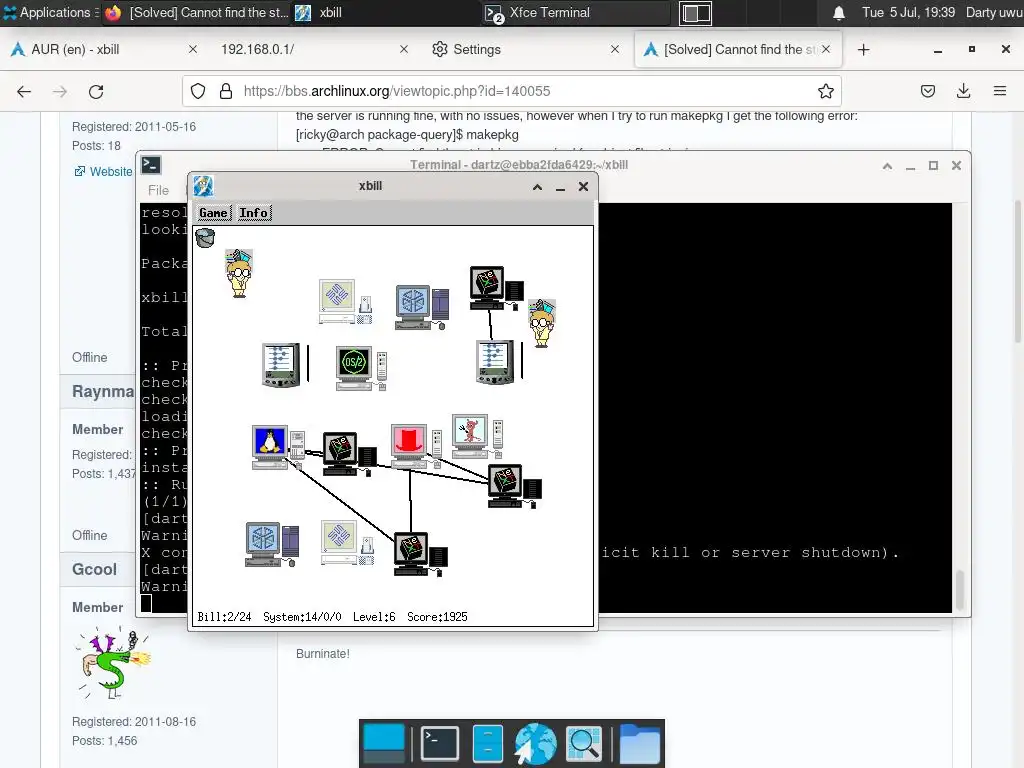Click the System:14/0/0 status text
The width and height of the screenshot is (1024, 768).
coord(302,617)
